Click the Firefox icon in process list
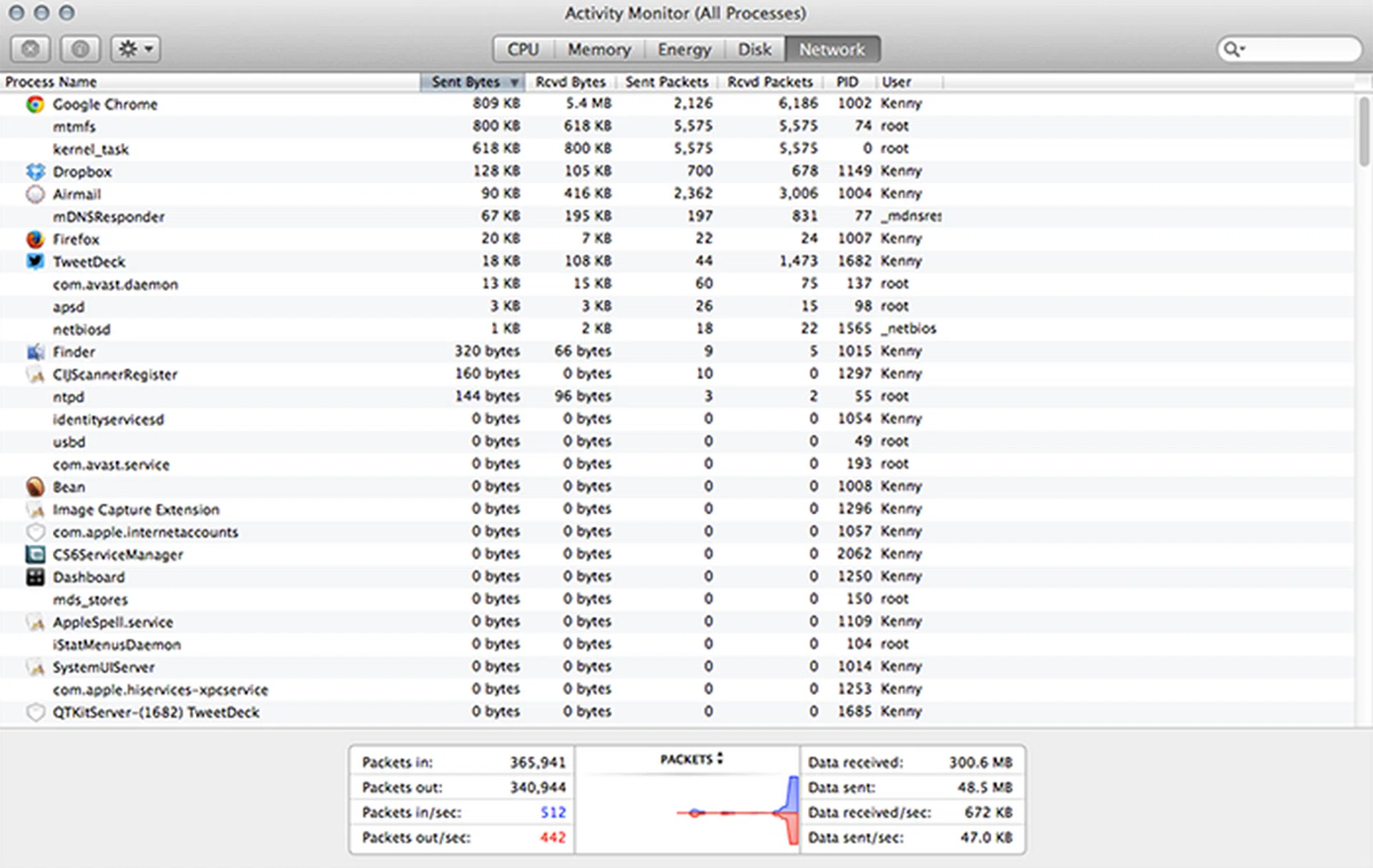The height and width of the screenshot is (868, 1373). point(35,239)
